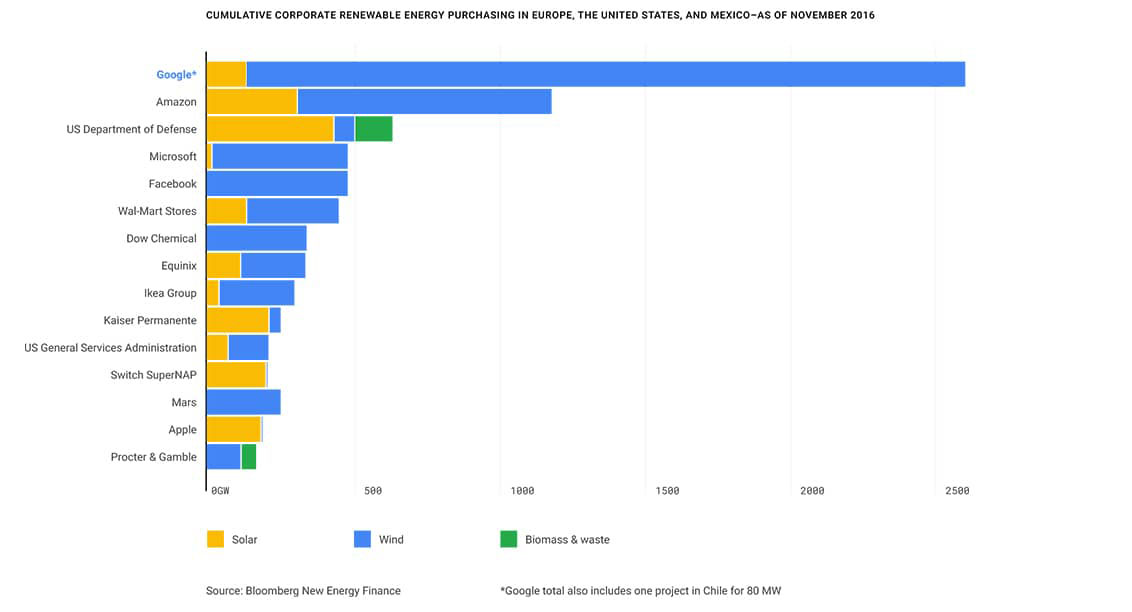
Task: Click the Facebook bar
Action: 277,184
